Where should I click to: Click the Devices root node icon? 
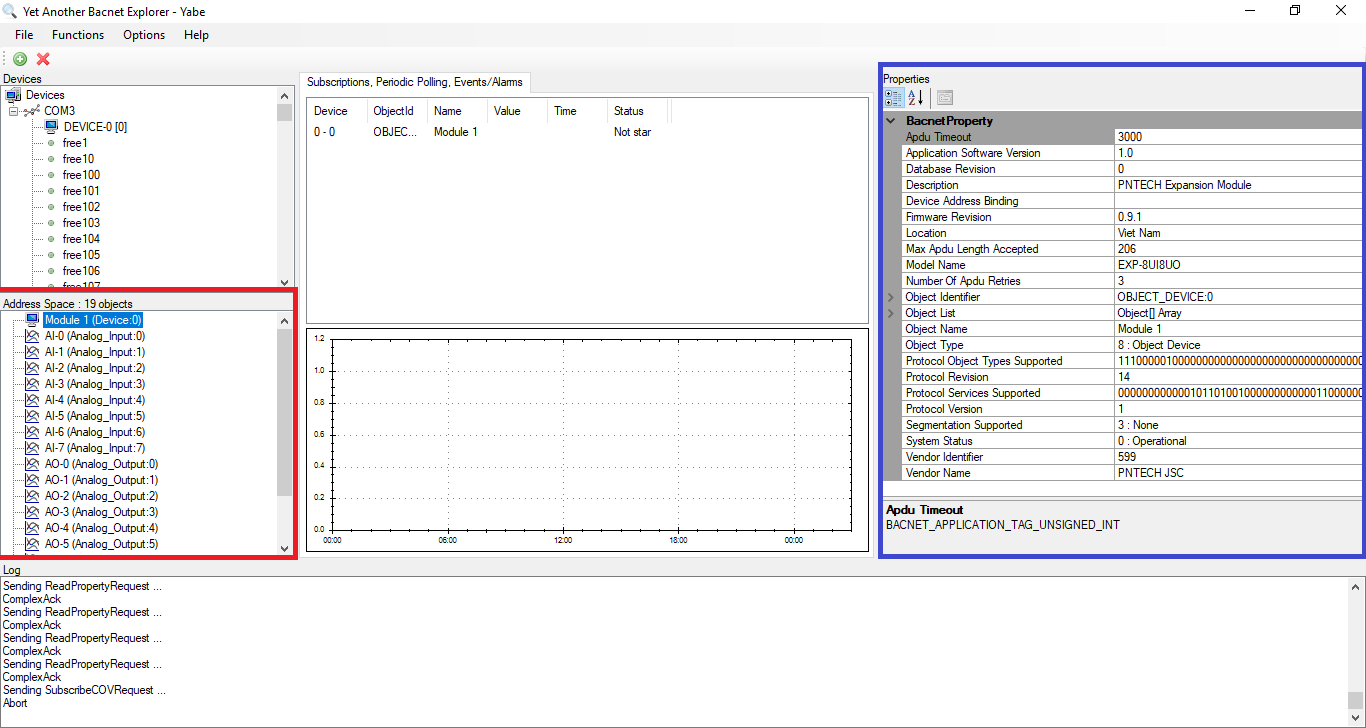[13, 94]
